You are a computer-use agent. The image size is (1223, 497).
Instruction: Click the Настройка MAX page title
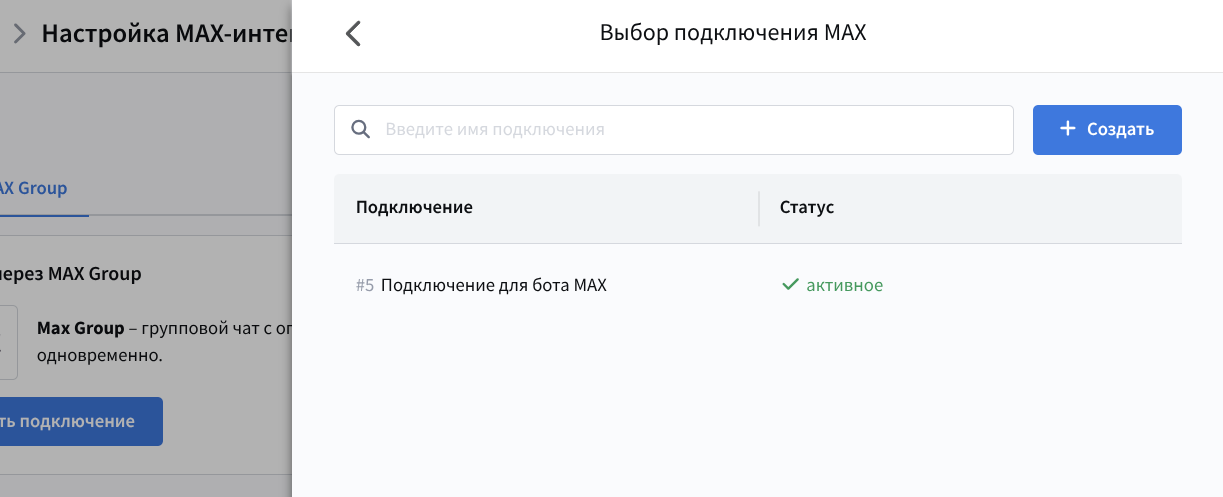click(x=166, y=33)
